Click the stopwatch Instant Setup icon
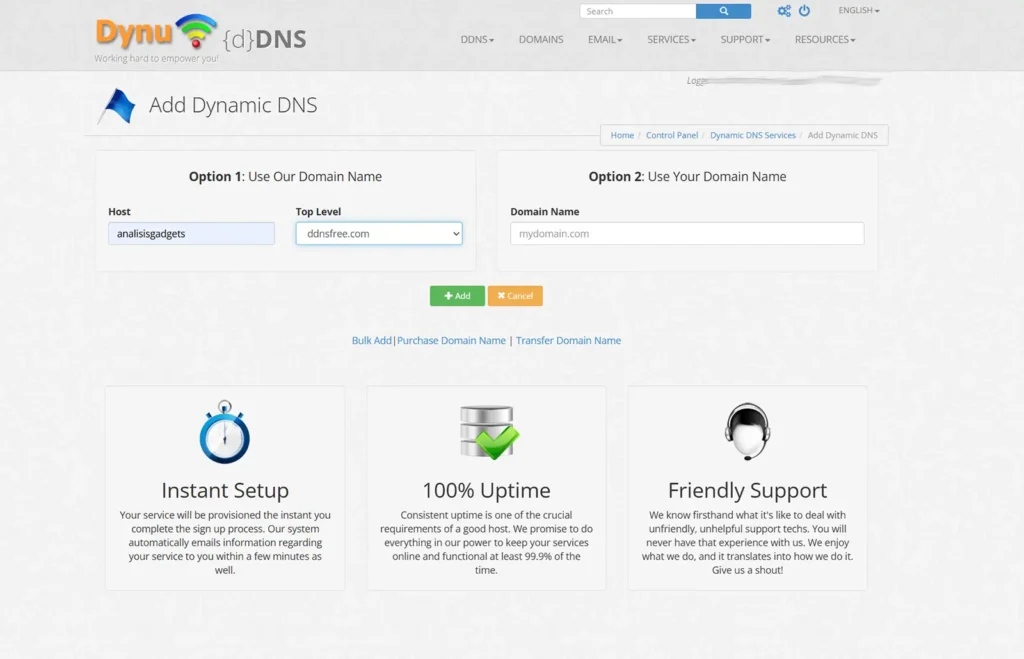 [x=225, y=432]
